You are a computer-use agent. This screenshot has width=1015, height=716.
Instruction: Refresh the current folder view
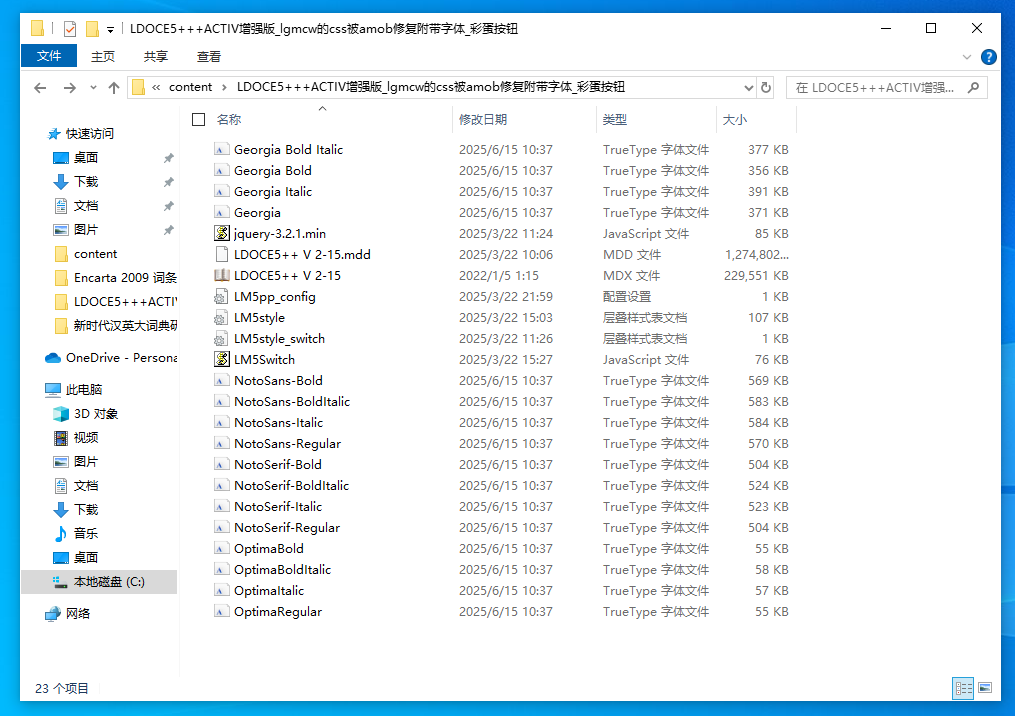coord(766,87)
